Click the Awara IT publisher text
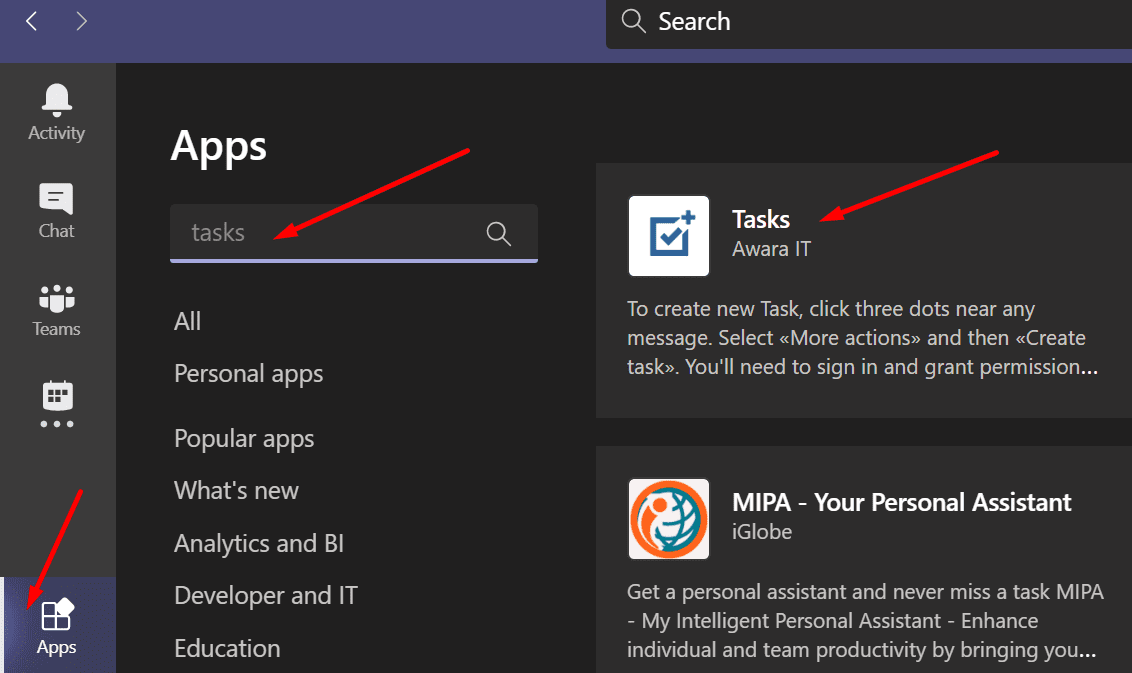The image size is (1132, 673). (x=771, y=249)
